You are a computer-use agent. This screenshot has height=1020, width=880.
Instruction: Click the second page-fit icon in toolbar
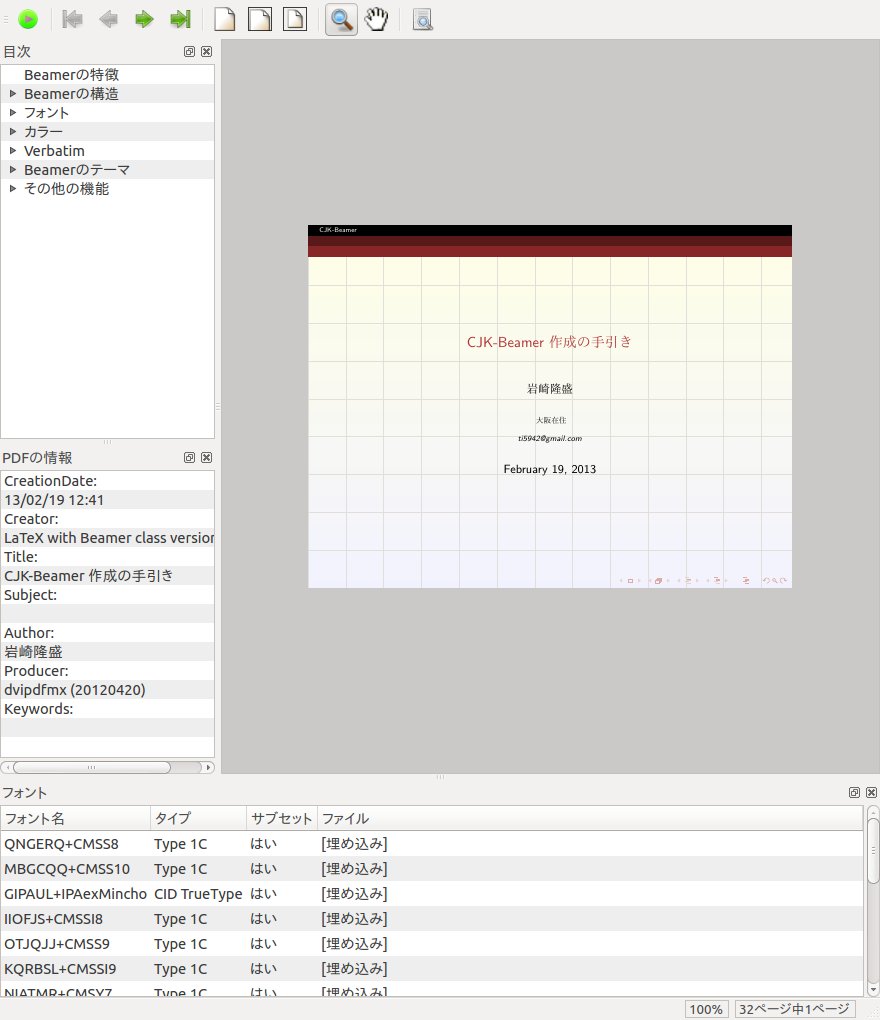(x=260, y=19)
